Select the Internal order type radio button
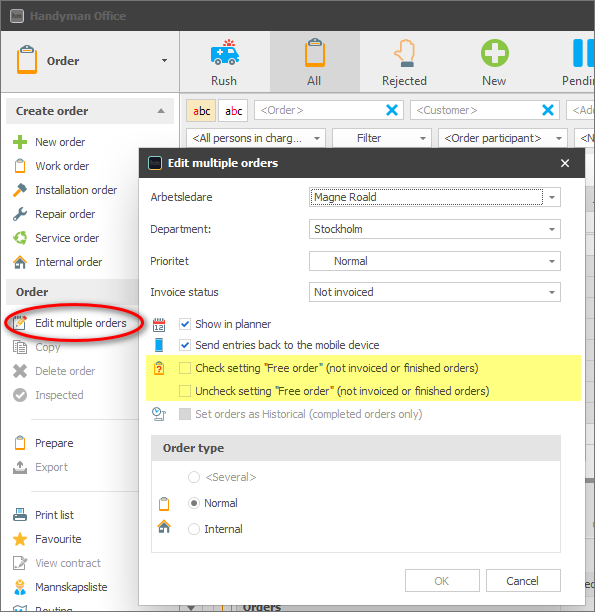The height and width of the screenshot is (612, 595). [194, 529]
